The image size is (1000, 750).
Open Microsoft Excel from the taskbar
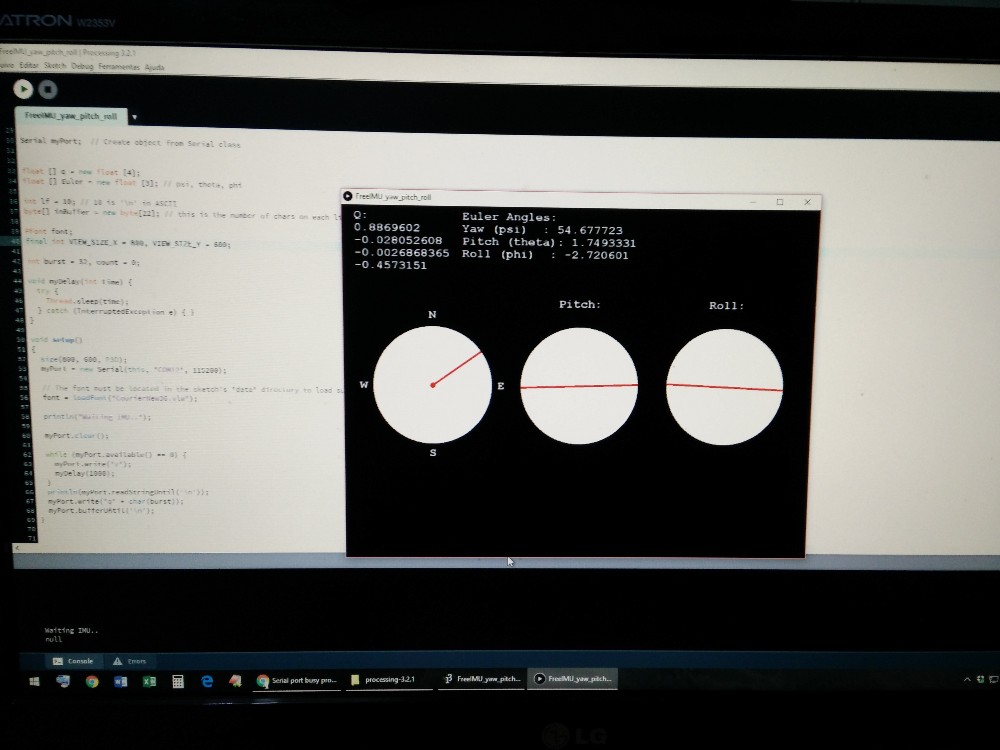tap(149, 681)
